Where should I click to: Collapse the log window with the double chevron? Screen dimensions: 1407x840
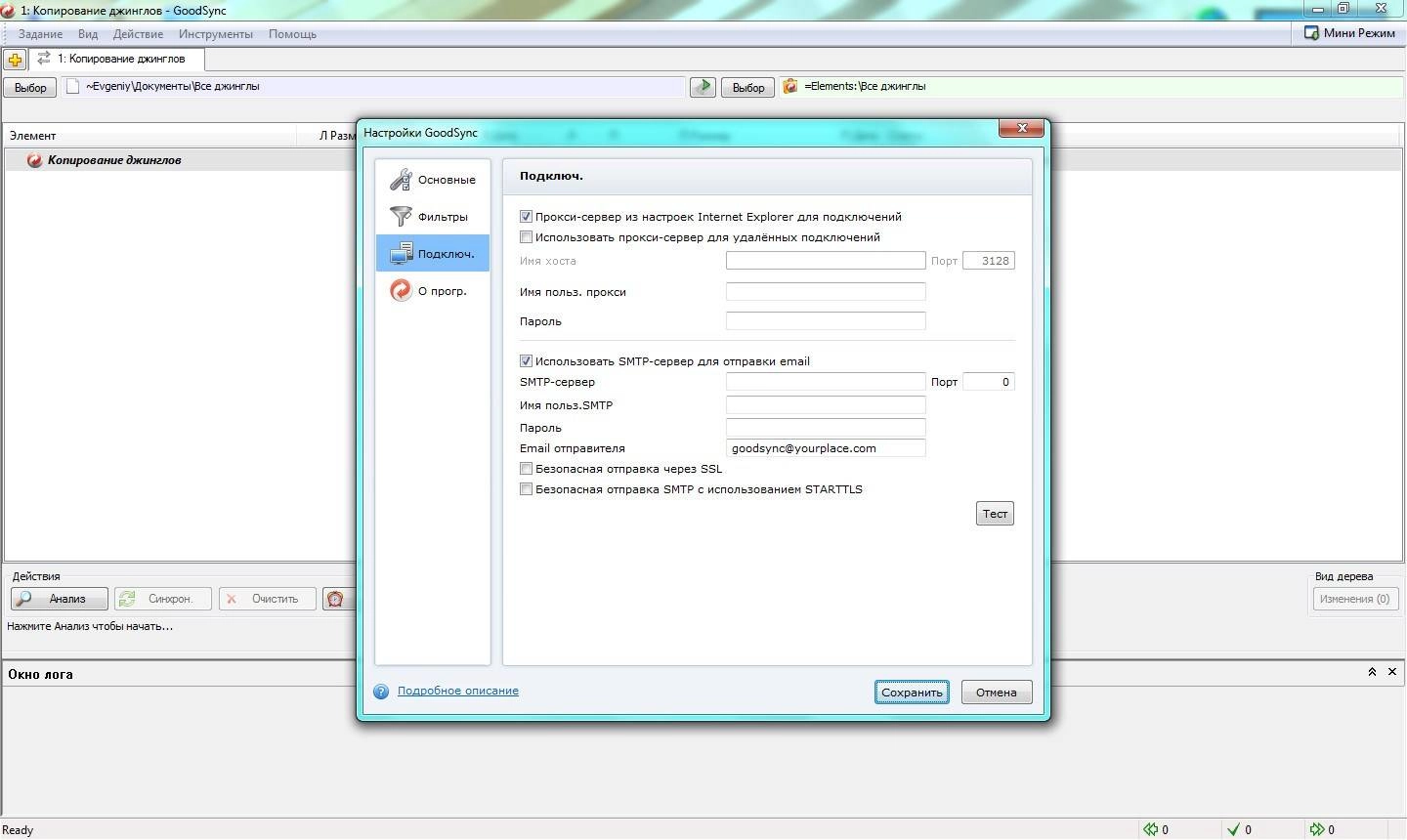[1372, 672]
